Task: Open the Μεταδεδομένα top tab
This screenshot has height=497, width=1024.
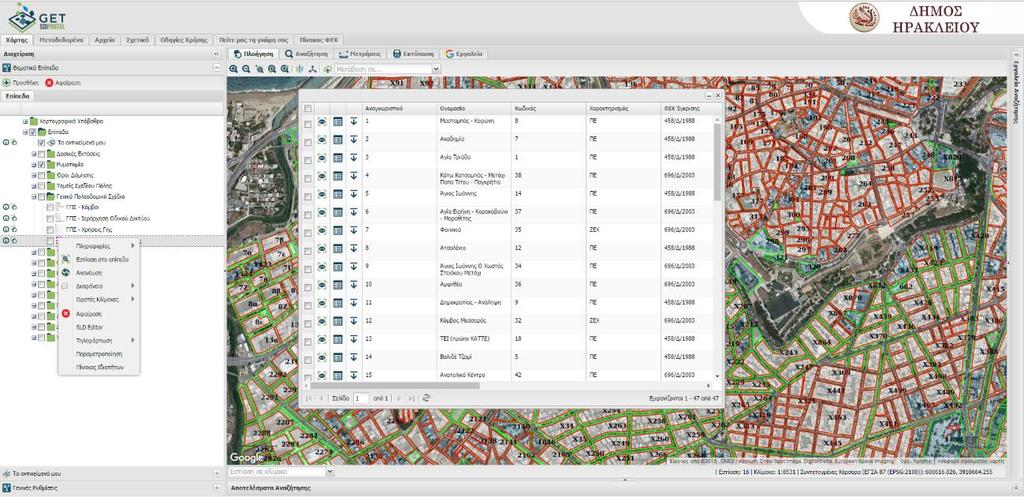Action: 61,40
